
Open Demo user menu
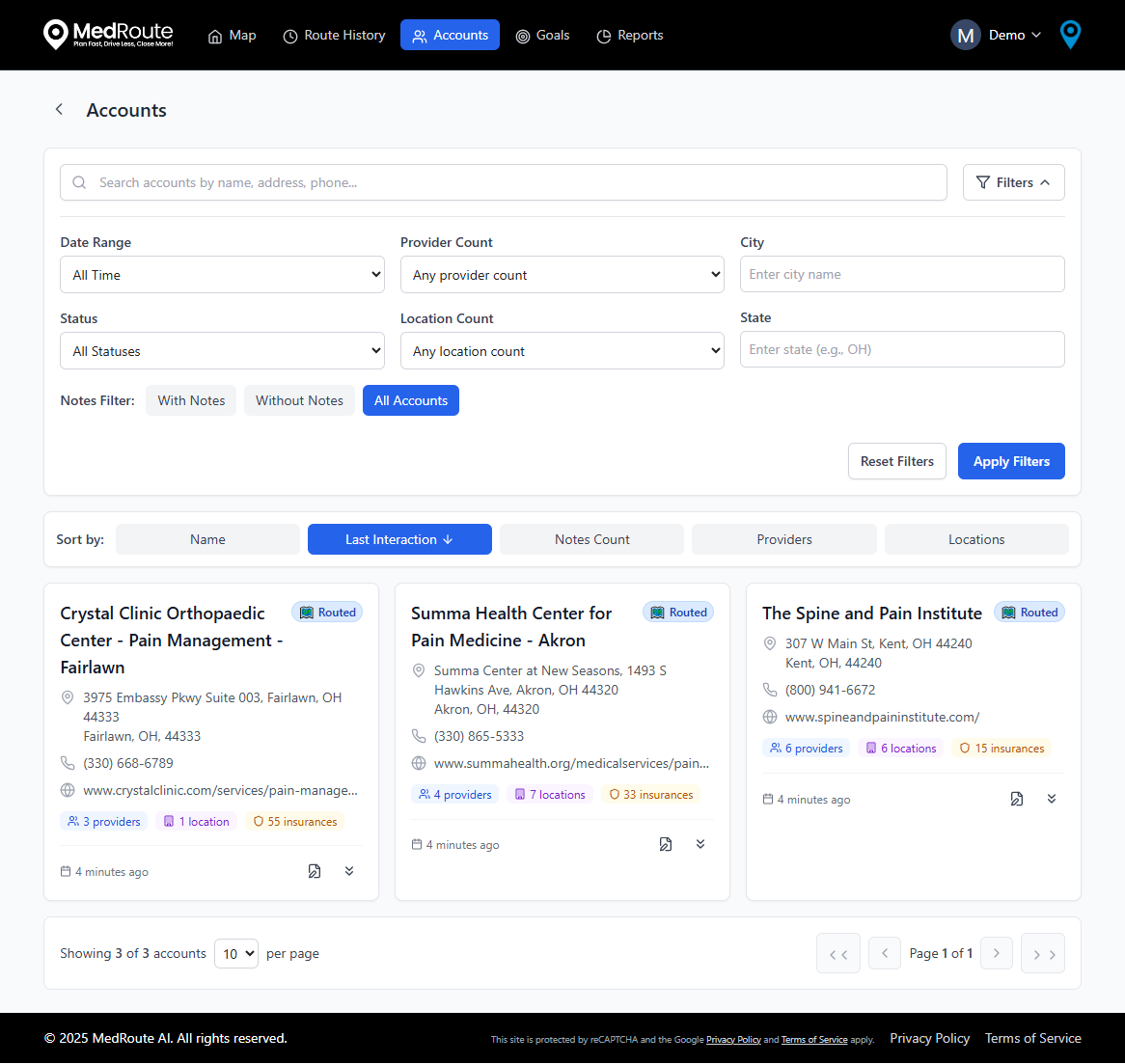(x=1014, y=35)
